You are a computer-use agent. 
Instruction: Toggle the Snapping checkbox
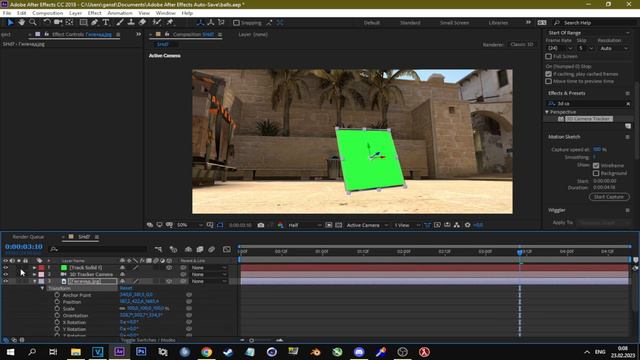236,23
